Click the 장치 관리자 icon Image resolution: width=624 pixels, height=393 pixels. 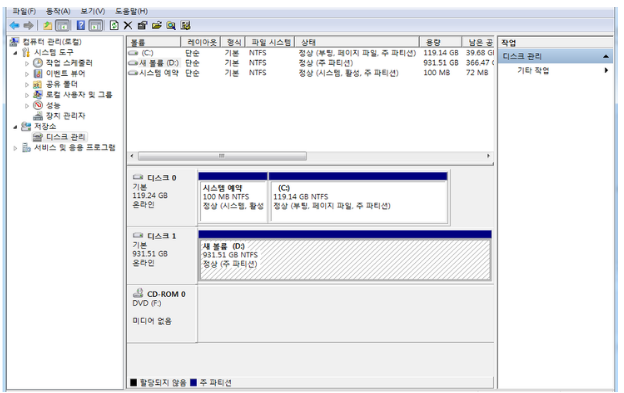(38, 116)
